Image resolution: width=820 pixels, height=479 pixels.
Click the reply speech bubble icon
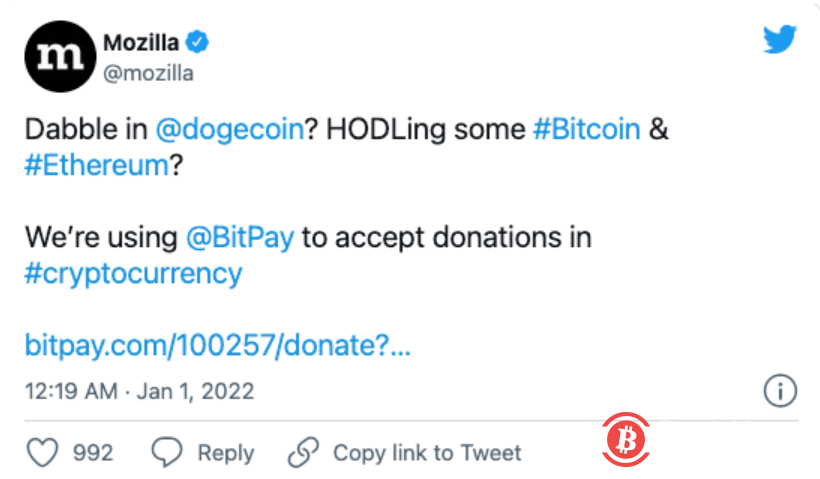coord(168,453)
